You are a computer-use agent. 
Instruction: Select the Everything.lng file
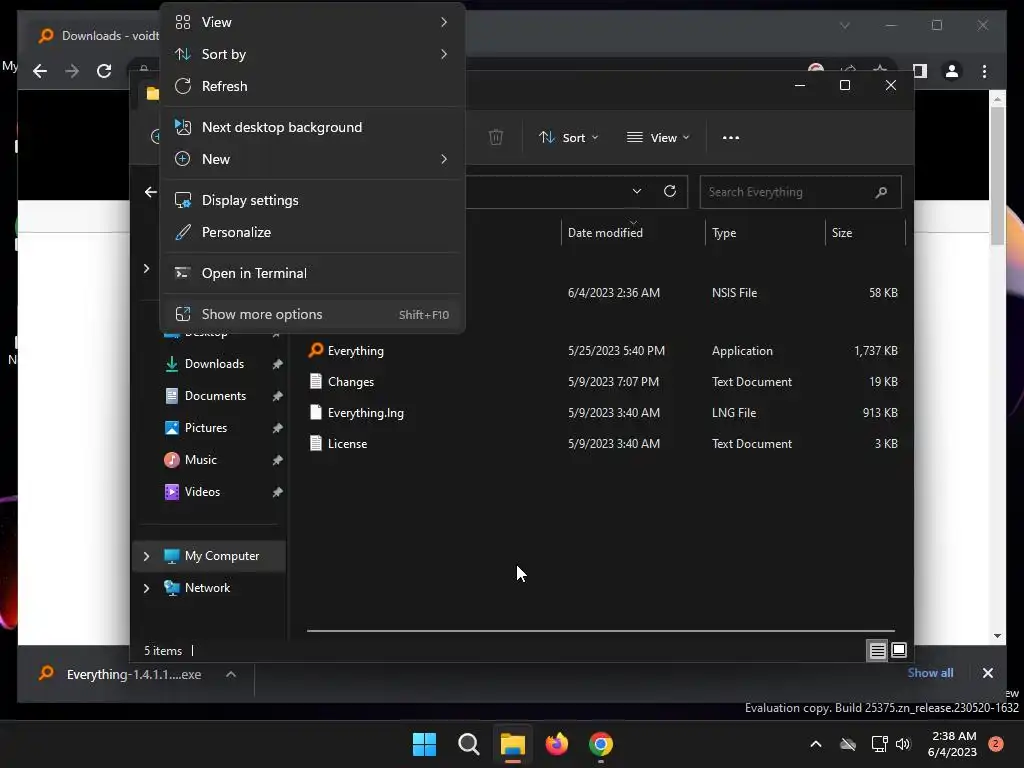(602, 413)
